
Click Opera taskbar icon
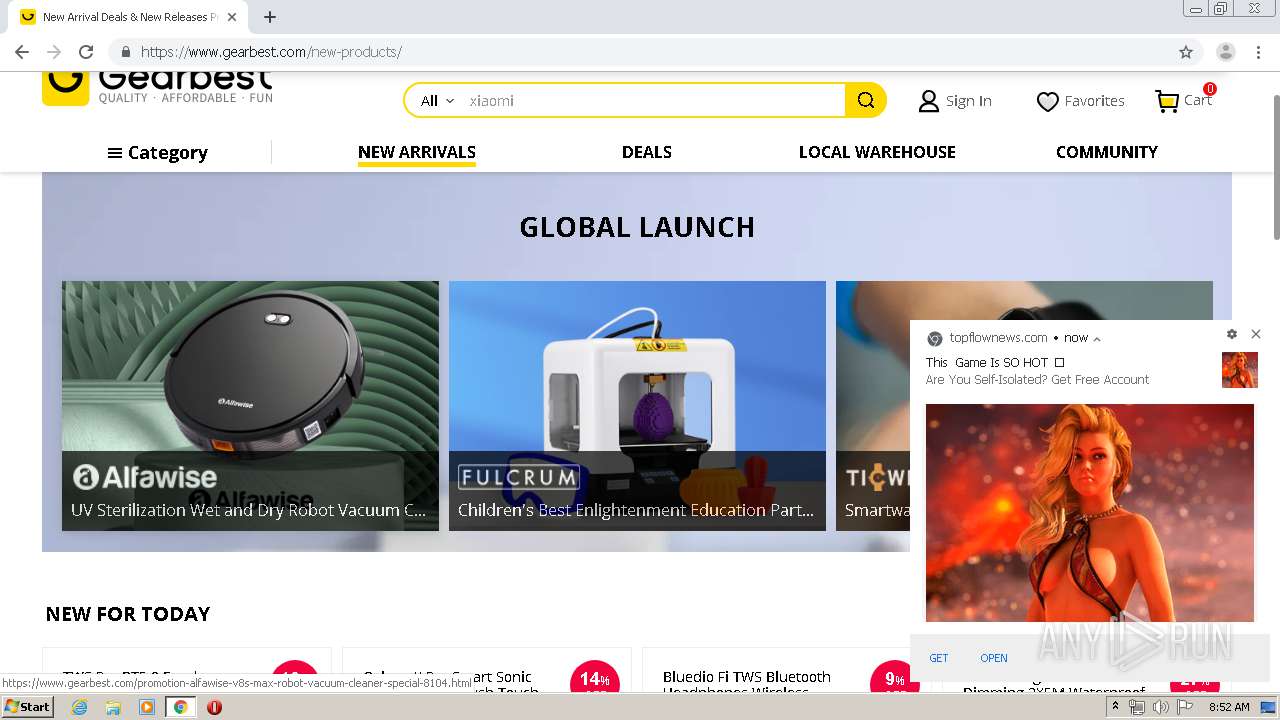[x=214, y=707]
